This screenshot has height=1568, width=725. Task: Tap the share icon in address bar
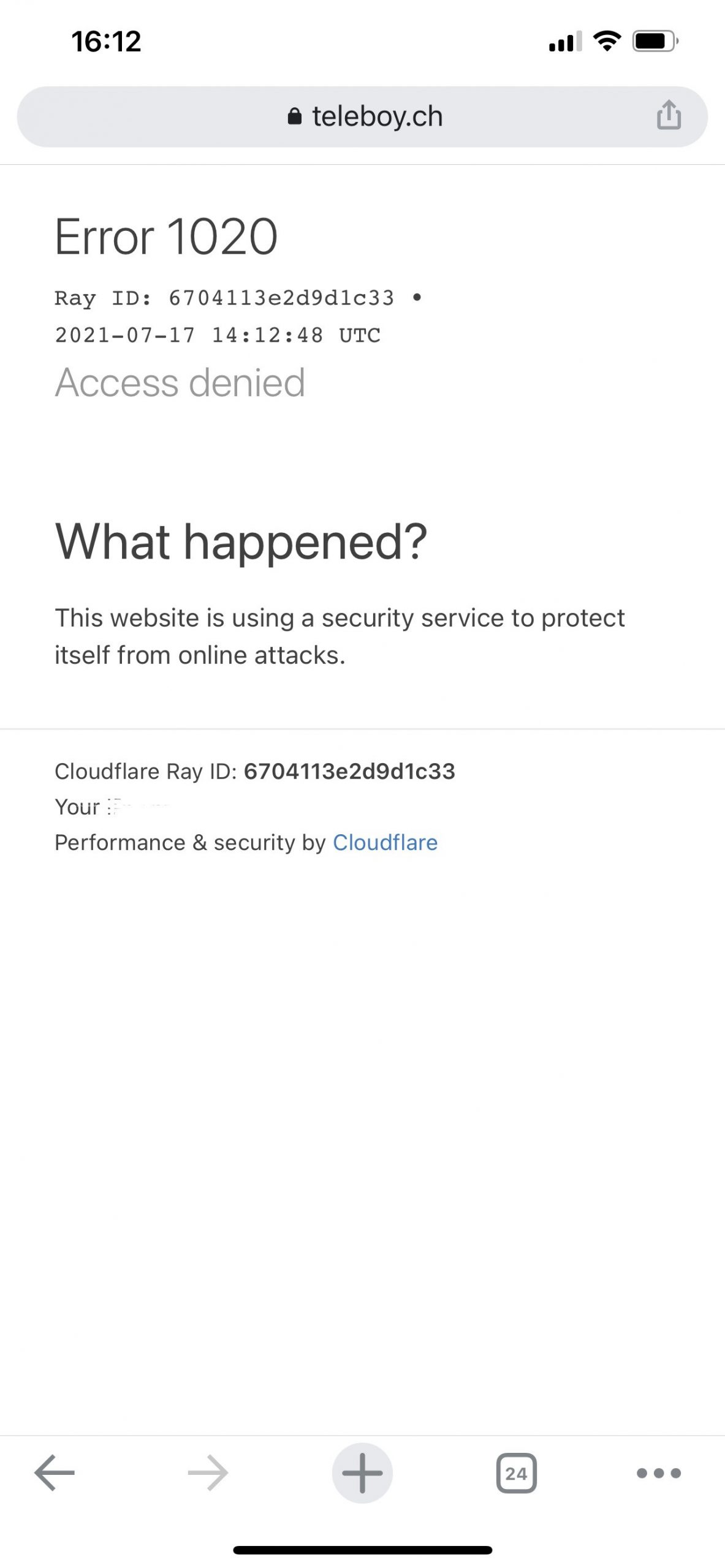tap(669, 116)
